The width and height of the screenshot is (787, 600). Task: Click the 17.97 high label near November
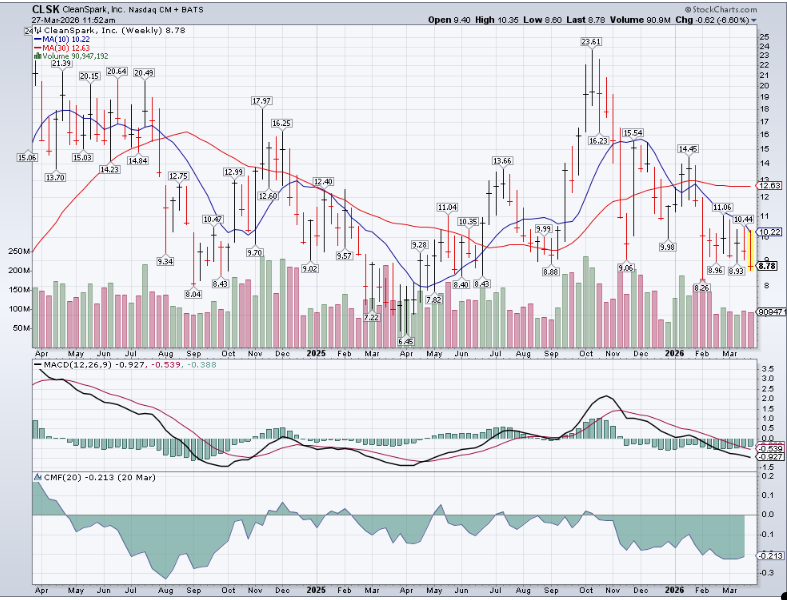click(x=262, y=102)
